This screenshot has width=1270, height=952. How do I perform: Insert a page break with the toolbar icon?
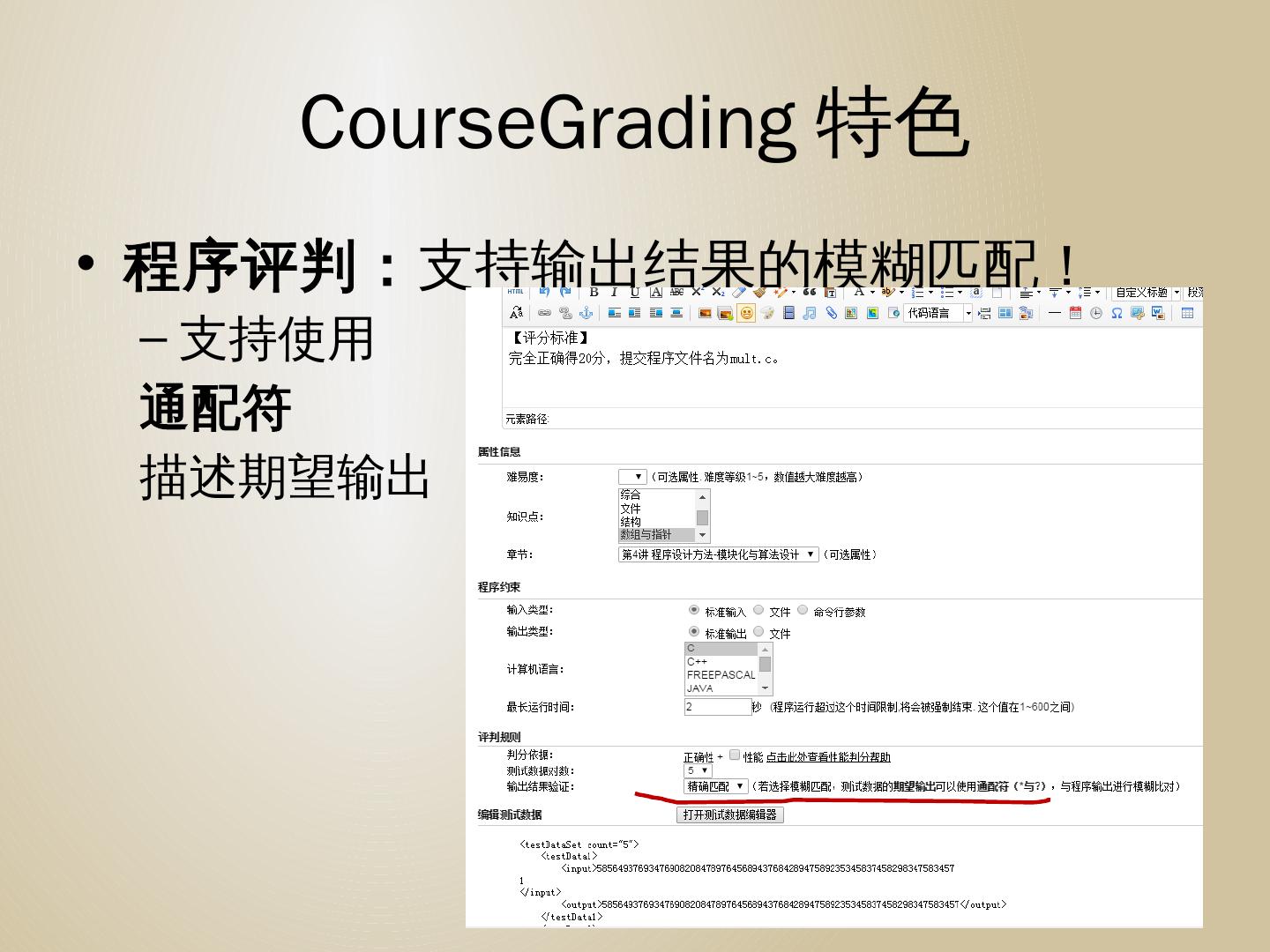click(985, 313)
